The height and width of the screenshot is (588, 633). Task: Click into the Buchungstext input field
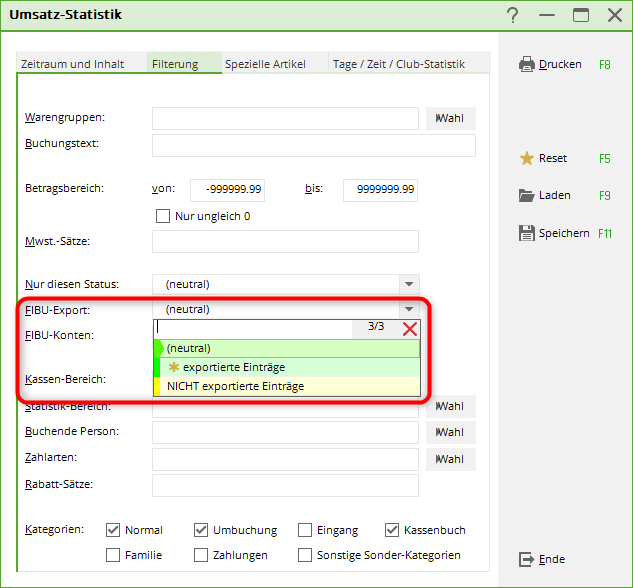313,146
